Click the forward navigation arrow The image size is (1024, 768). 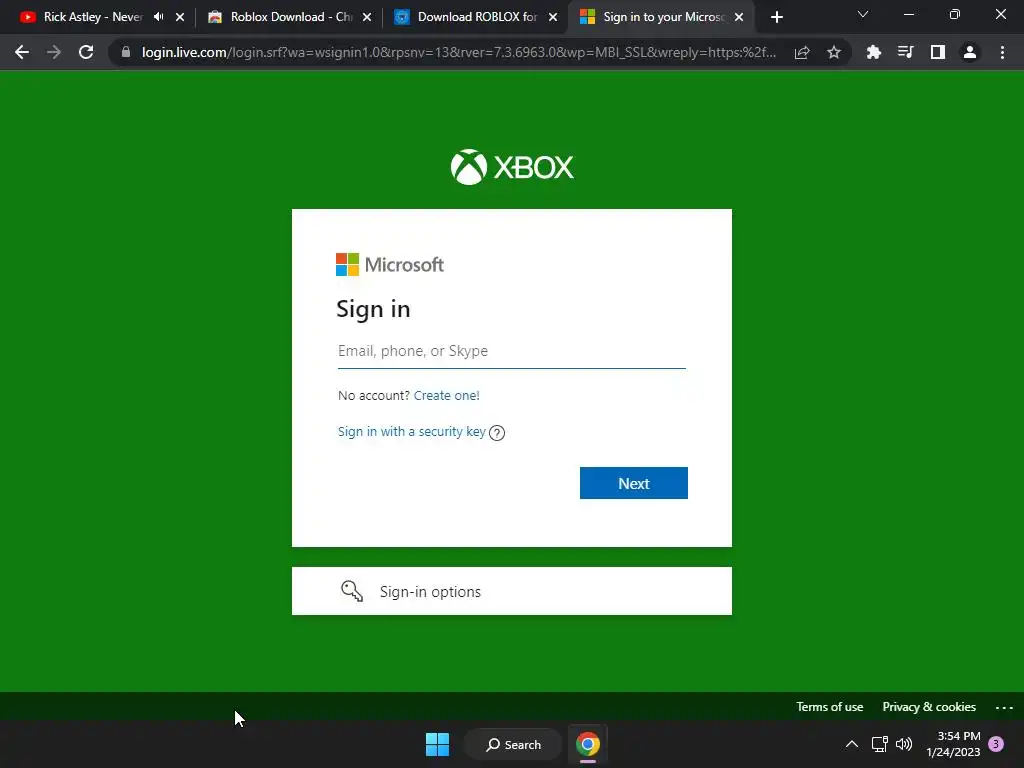click(x=54, y=52)
